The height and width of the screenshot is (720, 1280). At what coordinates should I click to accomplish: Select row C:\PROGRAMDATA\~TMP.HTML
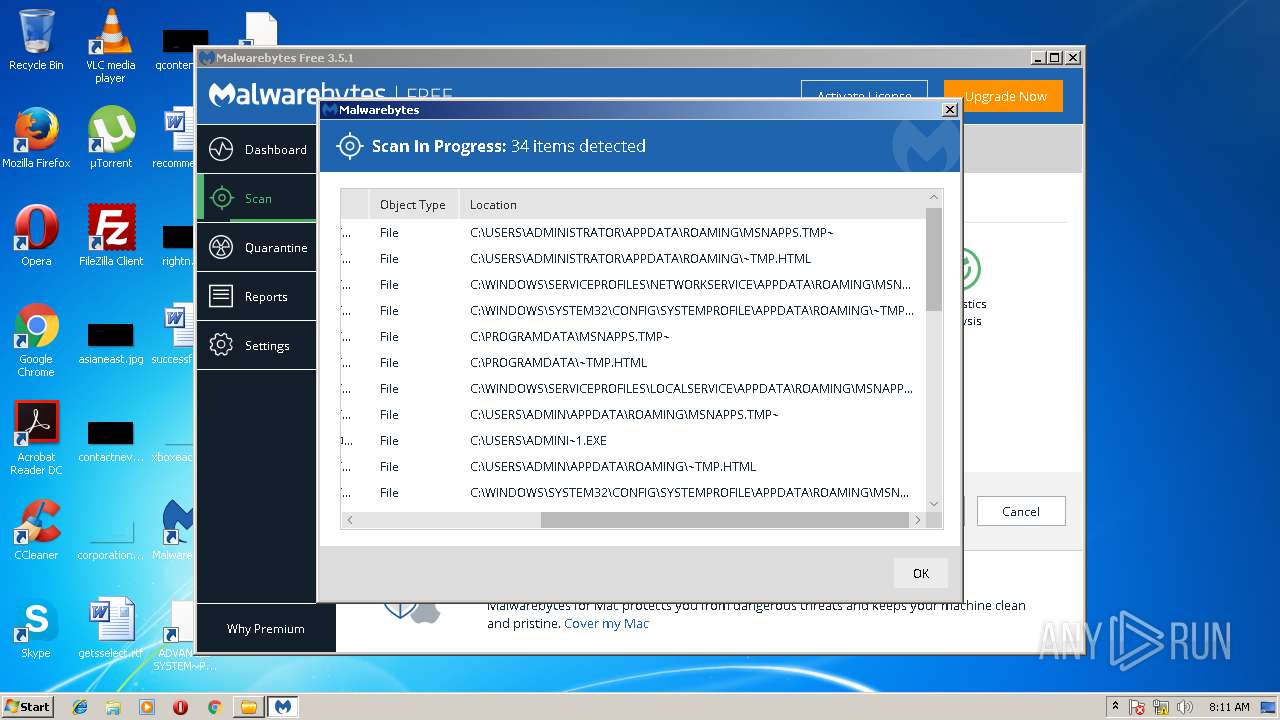(633, 363)
